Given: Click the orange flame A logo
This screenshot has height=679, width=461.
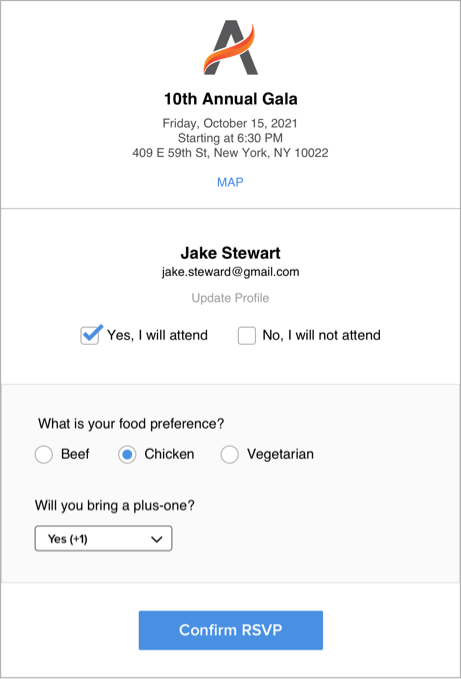Looking at the screenshot, I should (231, 47).
